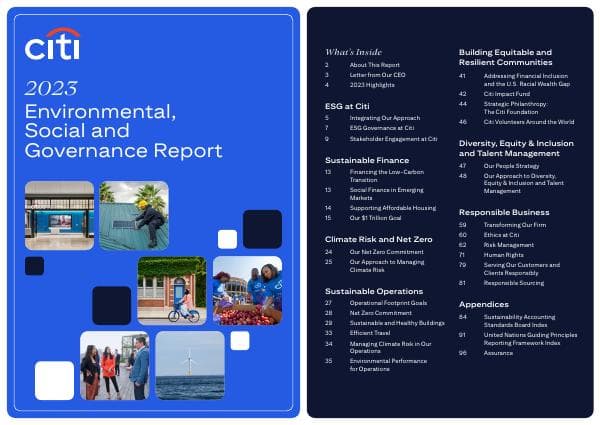Jump to Human Rights entry
The height and width of the screenshot is (425, 600).
click(x=503, y=255)
